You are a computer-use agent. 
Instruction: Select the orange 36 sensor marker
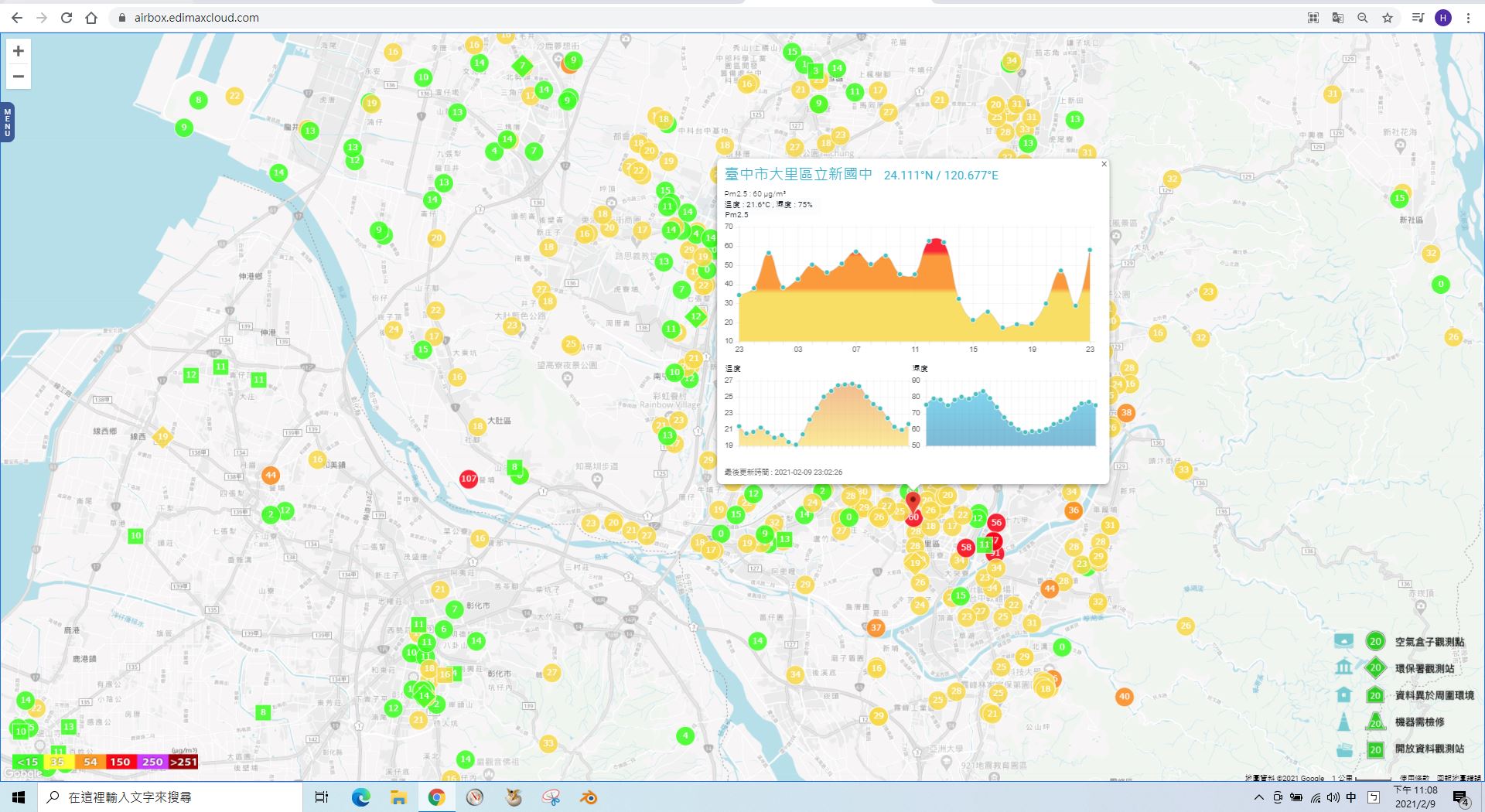[1073, 510]
